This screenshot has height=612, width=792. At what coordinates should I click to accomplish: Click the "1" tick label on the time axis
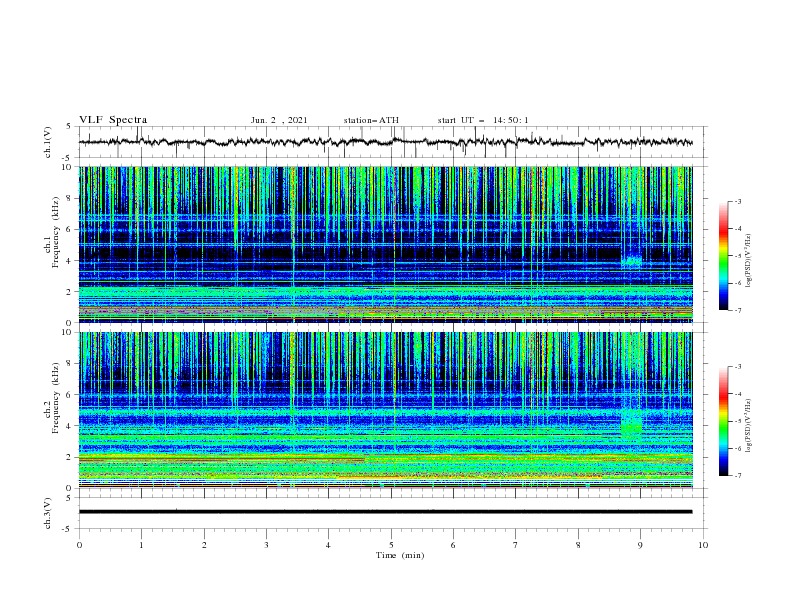(141, 545)
